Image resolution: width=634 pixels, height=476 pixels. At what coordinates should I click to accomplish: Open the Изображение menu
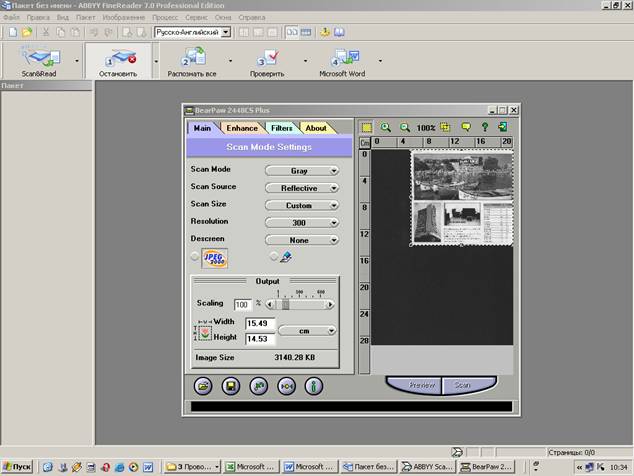pos(123,17)
